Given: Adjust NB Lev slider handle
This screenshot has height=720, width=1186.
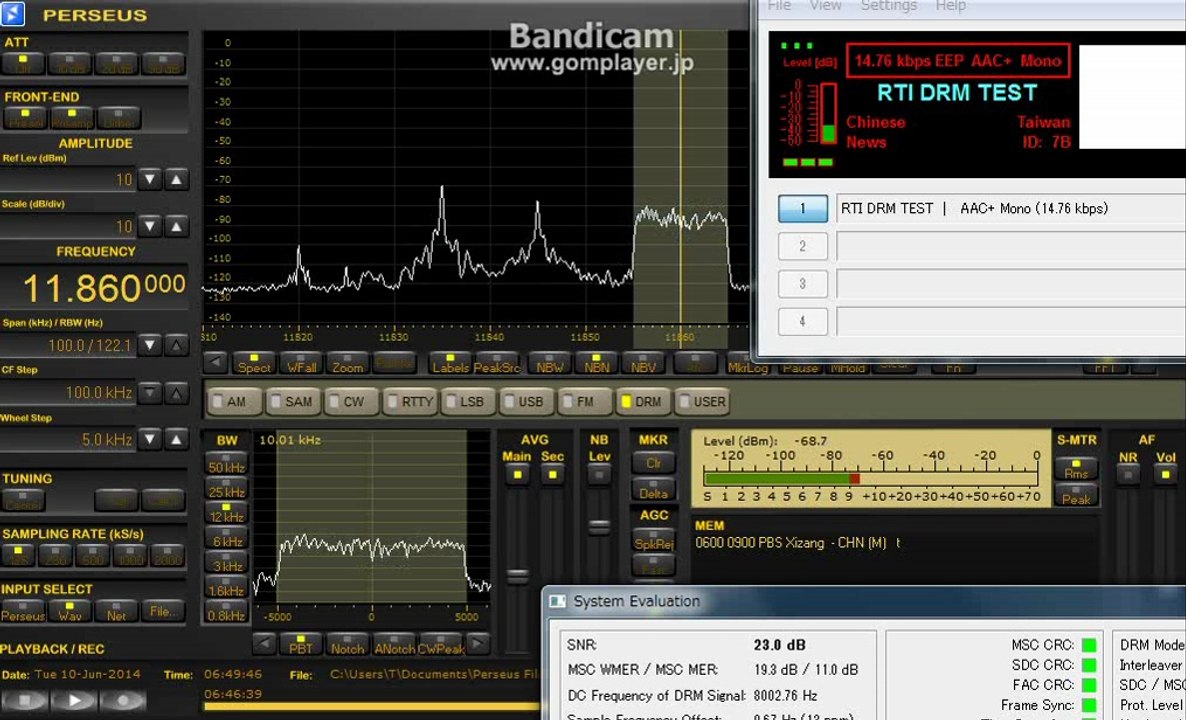Looking at the screenshot, I should [x=599, y=527].
